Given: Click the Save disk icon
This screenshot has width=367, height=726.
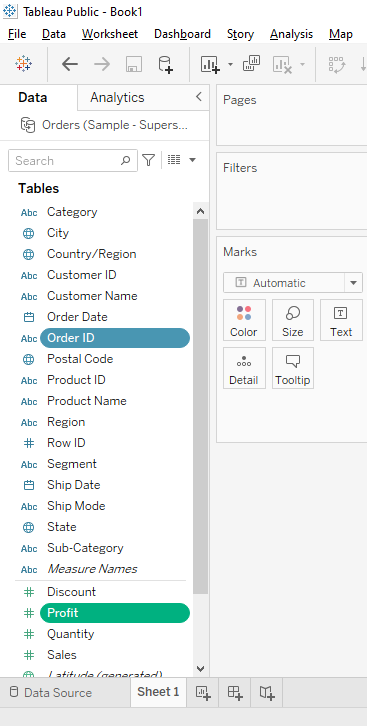Looking at the screenshot, I should tap(134, 64).
